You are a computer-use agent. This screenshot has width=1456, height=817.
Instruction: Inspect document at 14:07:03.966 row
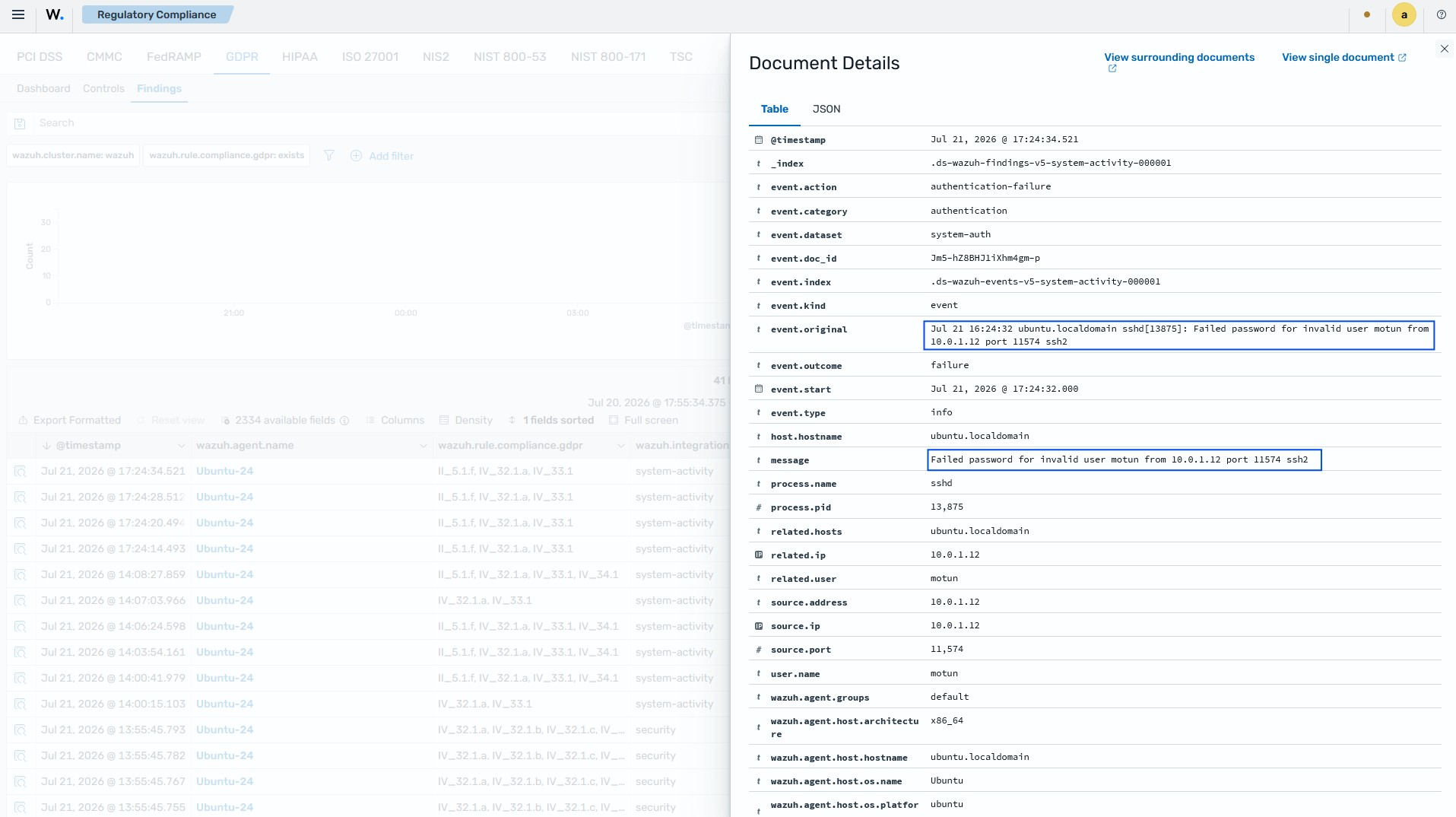21,601
